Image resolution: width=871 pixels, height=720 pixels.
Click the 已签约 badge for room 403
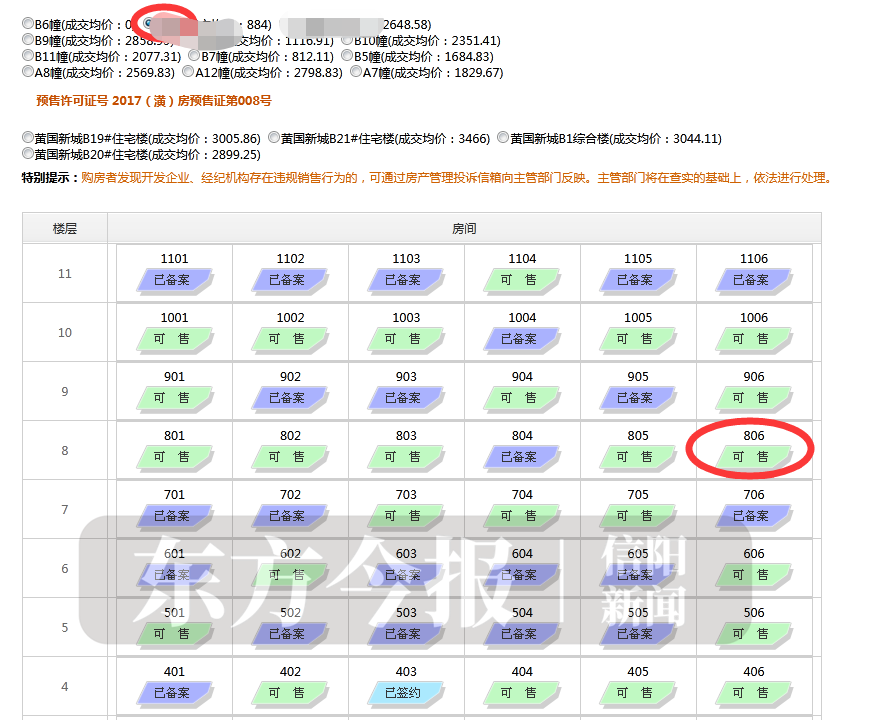click(x=405, y=693)
